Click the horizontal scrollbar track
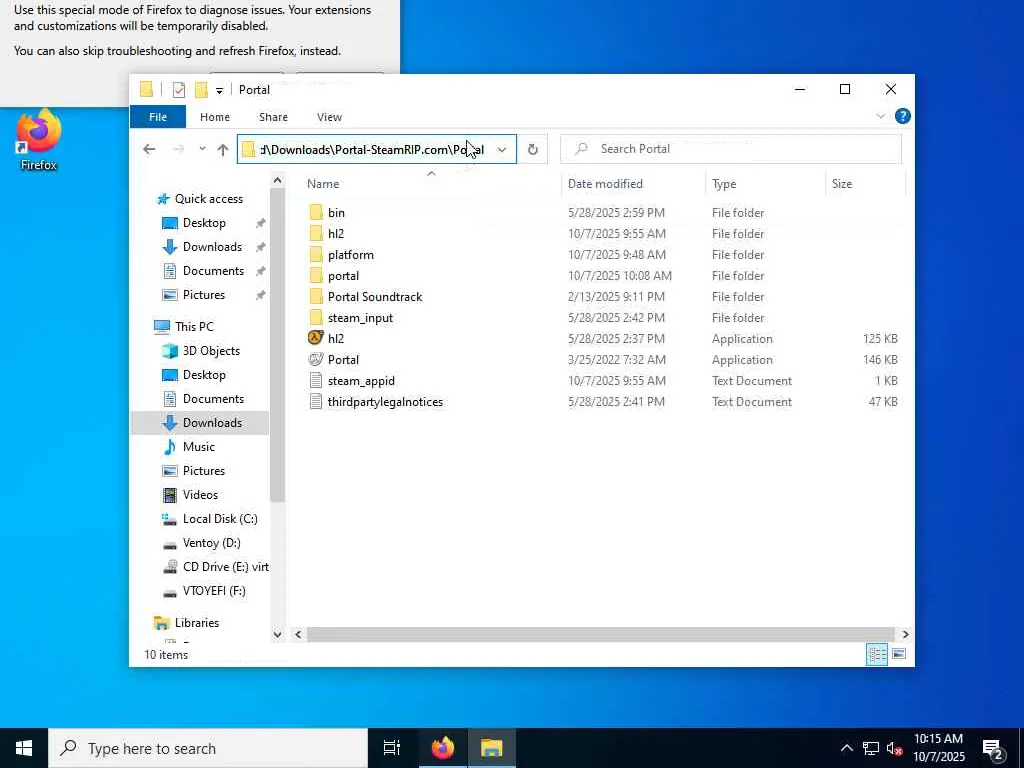 pos(600,634)
